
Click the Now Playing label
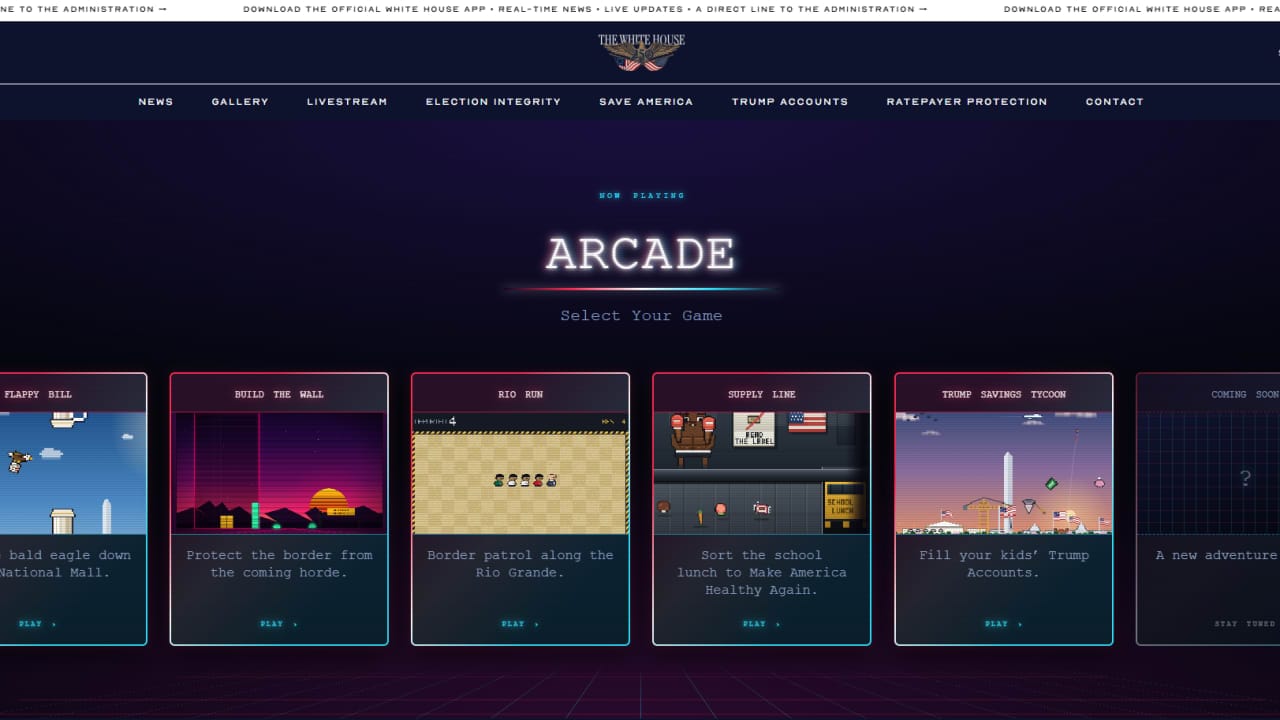[x=642, y=196]
